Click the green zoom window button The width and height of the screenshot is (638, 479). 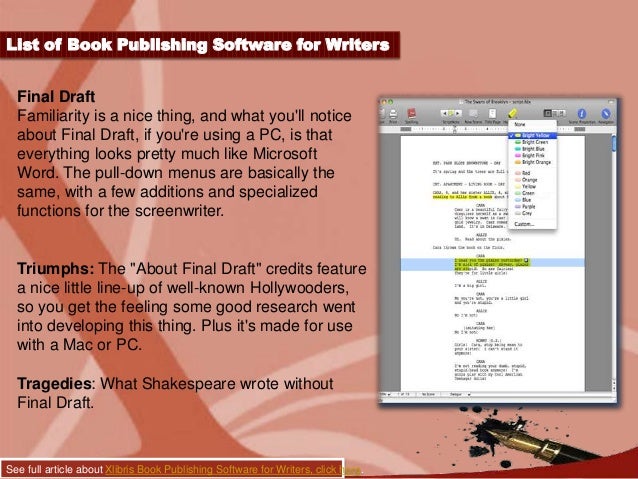pos(391,102)
